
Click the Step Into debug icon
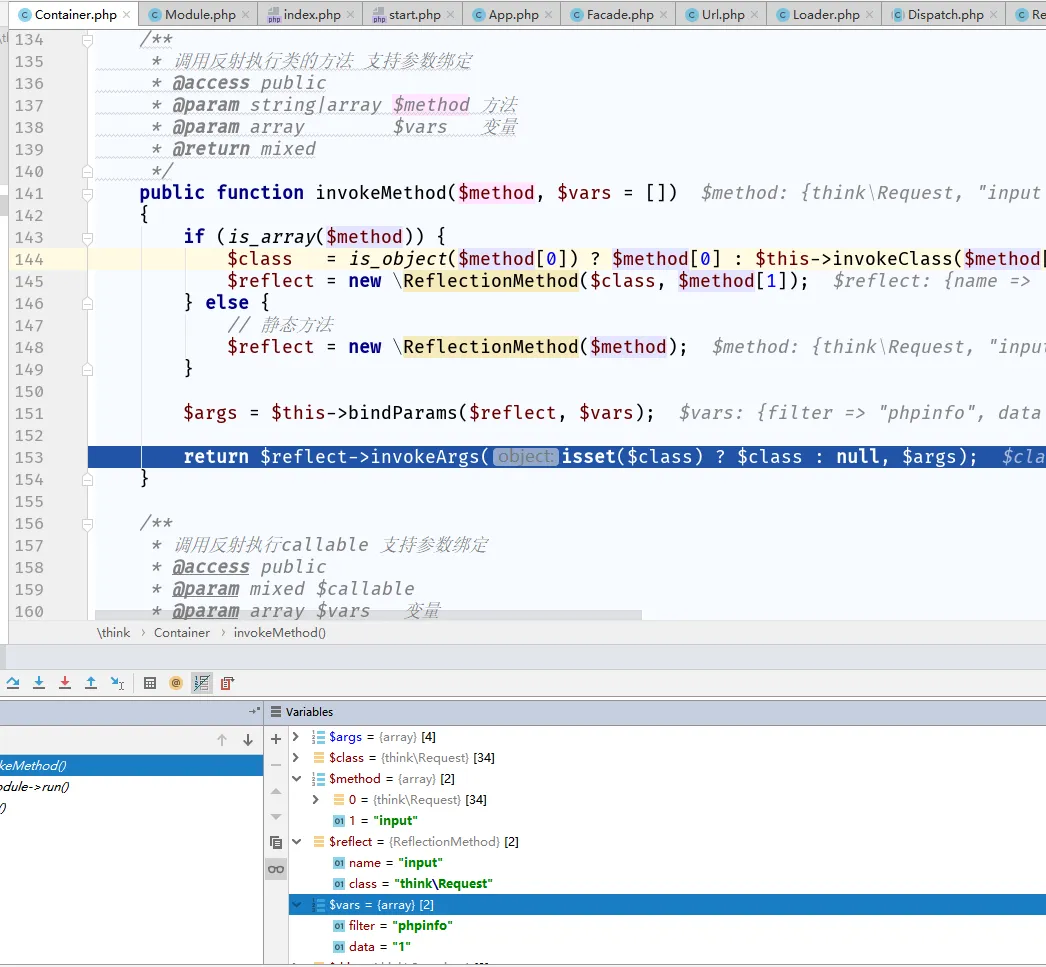click(39, 683)
